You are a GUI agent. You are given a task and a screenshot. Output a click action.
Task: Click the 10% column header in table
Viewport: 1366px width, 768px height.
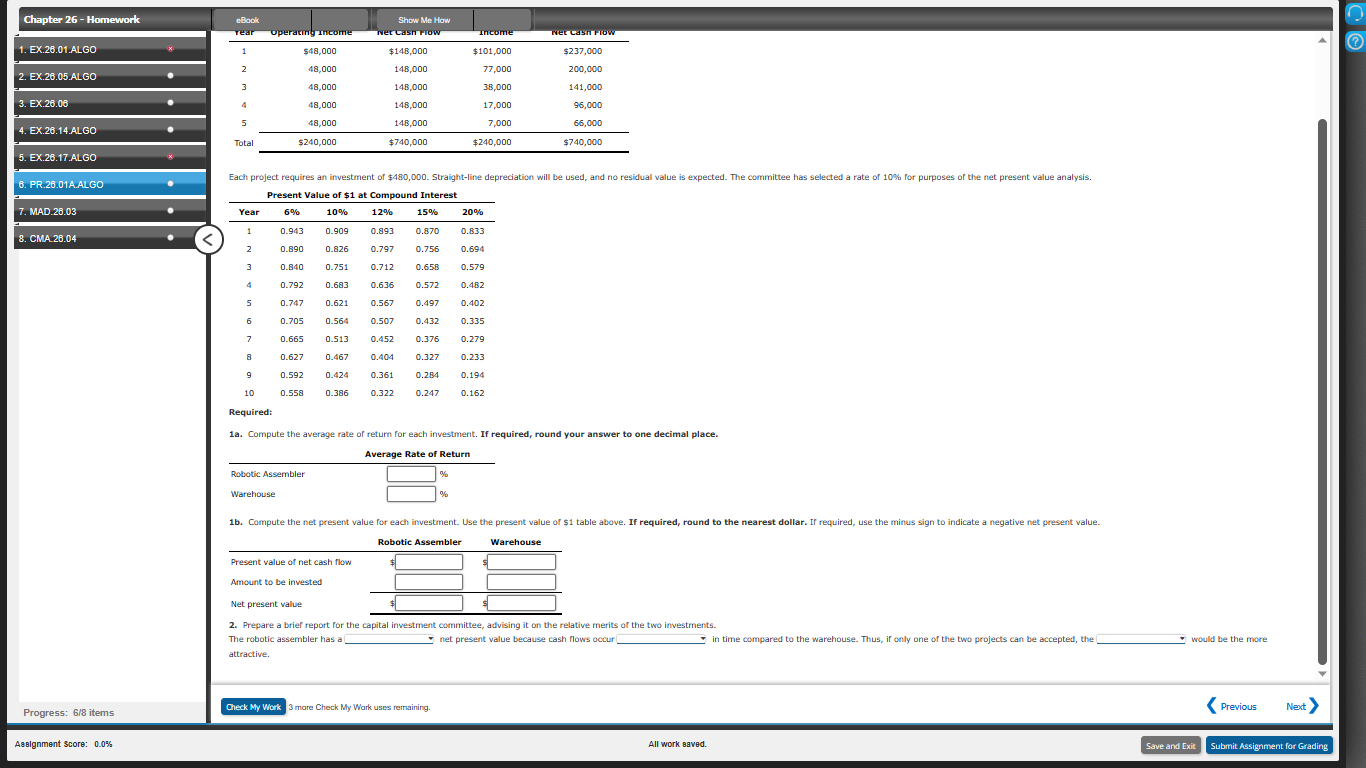click(x=337, y=212)
